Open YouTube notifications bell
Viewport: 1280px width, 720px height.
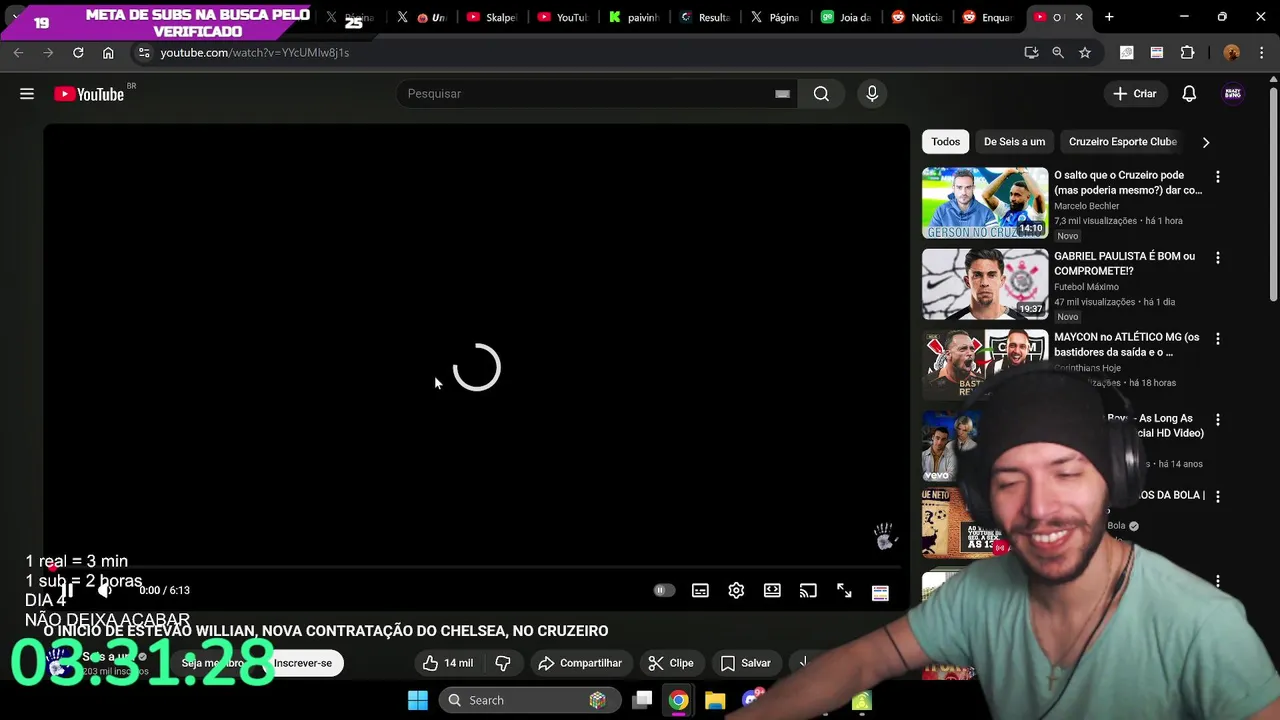[x=1189, y=94]
